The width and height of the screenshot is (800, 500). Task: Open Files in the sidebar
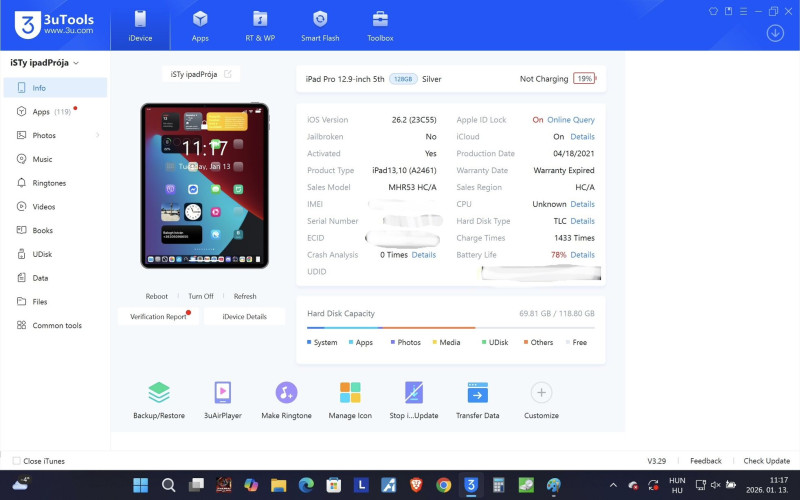55,302
